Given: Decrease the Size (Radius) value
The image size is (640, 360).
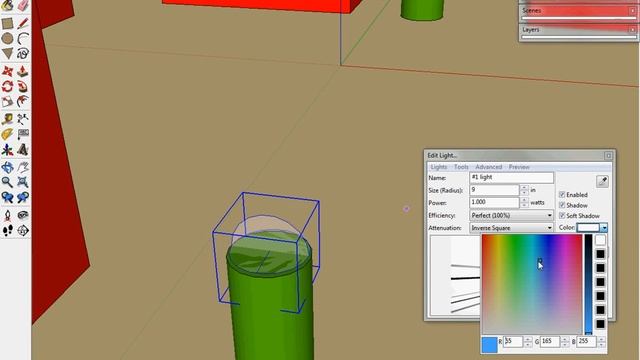Looking at the screenshot, I should point(524,192).
